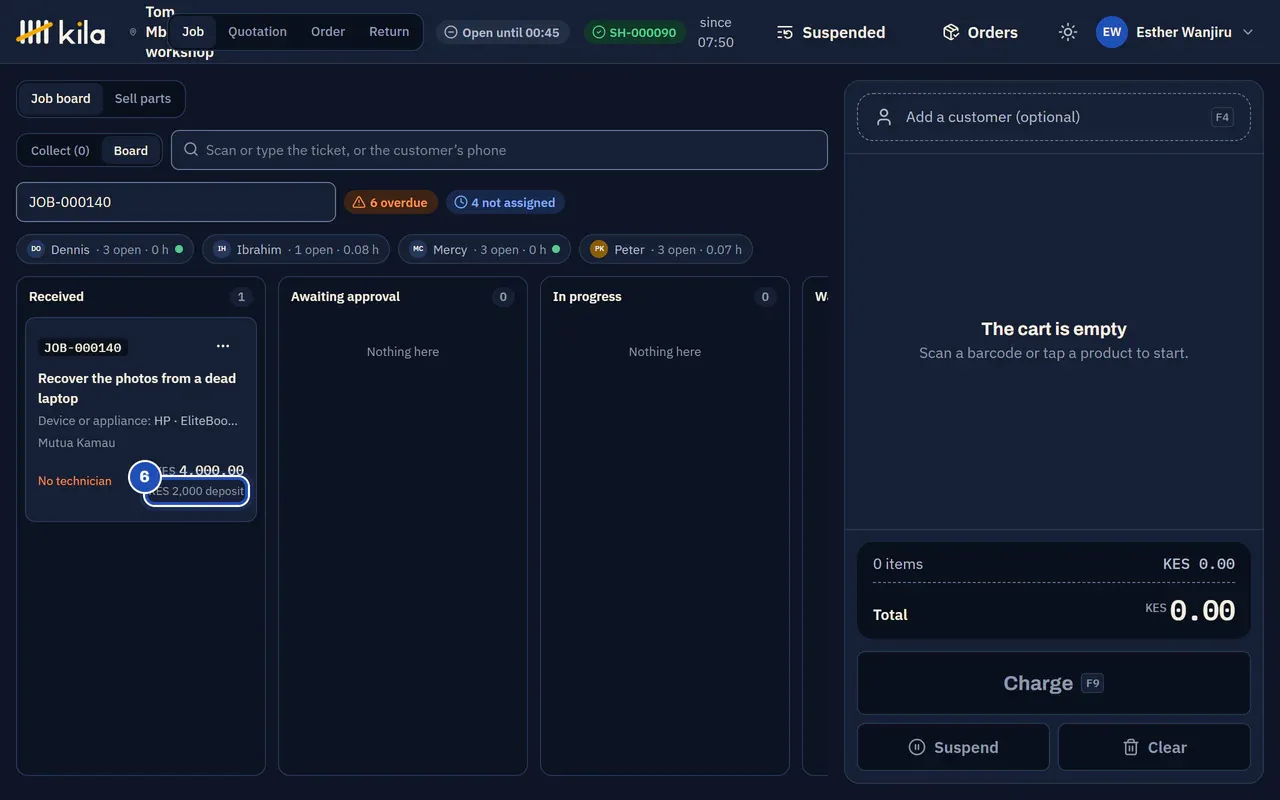Filter jobs by technician Peter
The image size is (1280, 800).
point(666,249)
